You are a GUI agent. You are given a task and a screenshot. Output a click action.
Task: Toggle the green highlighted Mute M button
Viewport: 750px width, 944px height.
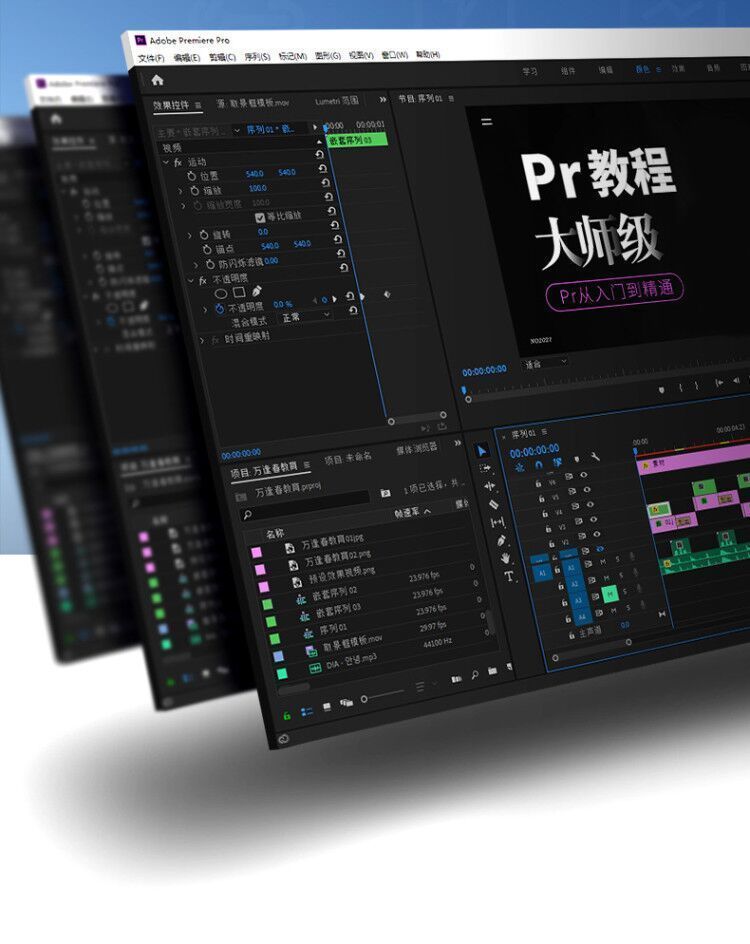pyautogui.click(x=610, y=595)
